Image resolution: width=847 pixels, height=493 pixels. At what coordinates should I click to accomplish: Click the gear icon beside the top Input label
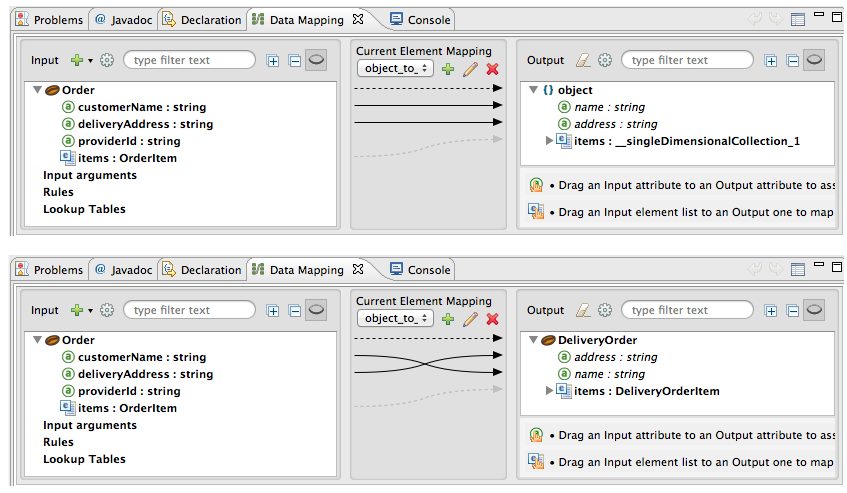tap(107, 60)
